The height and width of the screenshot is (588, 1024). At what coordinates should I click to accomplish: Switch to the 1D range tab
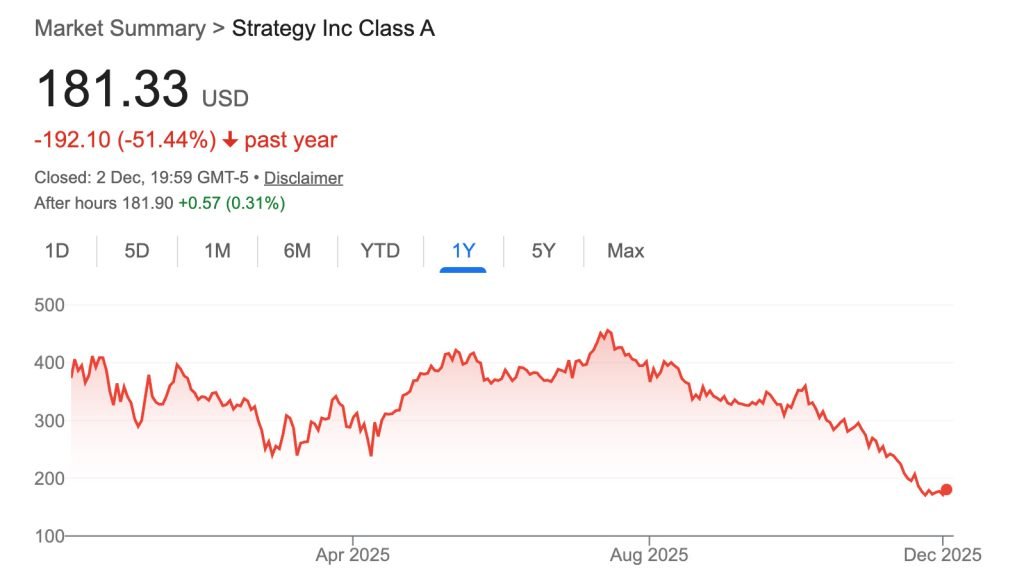57,251
